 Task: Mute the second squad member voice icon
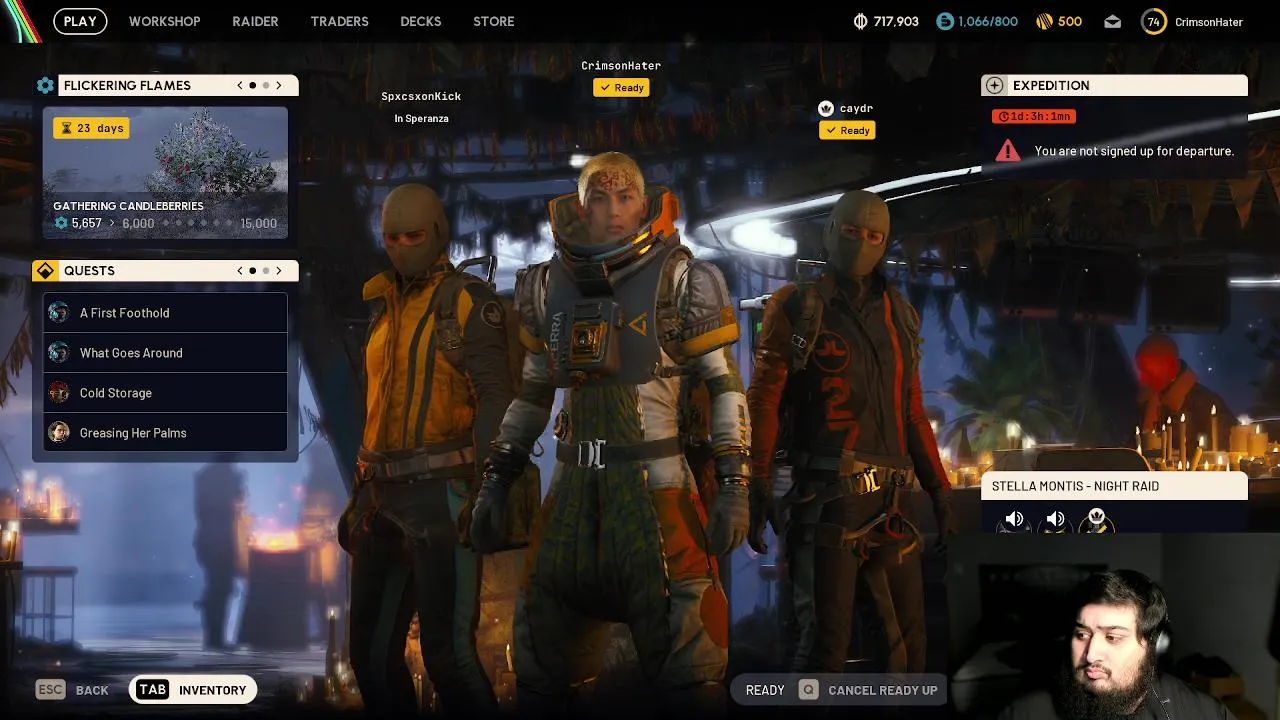tap(1055, 520)
